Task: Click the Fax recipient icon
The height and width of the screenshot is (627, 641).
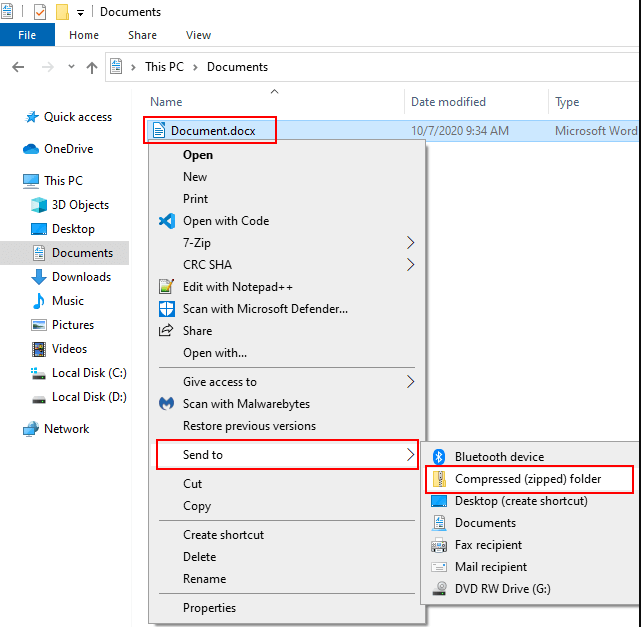Action: click(437, 545)
